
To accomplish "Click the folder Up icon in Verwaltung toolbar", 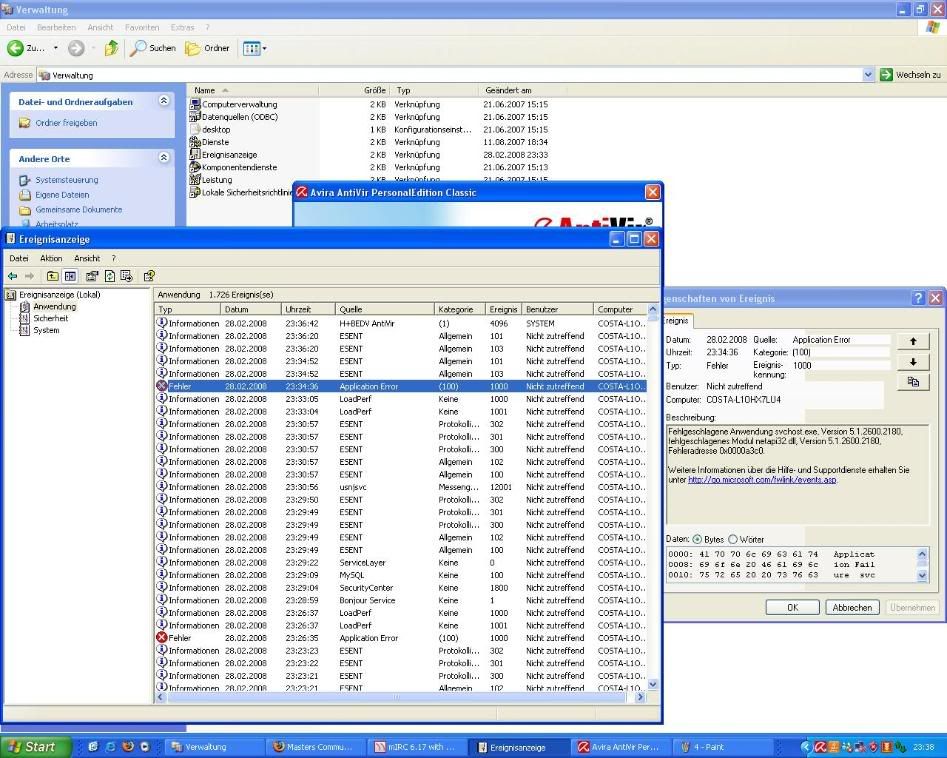I will [111, 48].
